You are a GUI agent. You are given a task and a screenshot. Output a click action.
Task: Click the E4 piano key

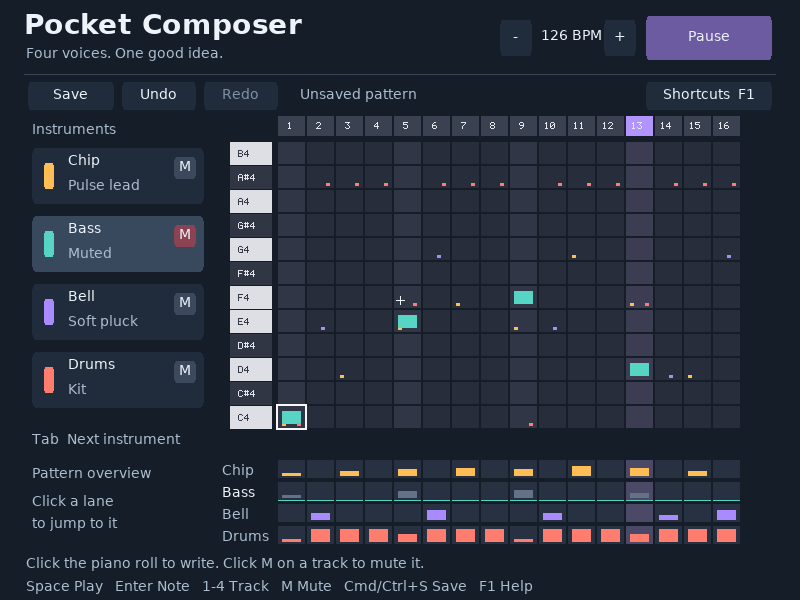tap(251, 321)
